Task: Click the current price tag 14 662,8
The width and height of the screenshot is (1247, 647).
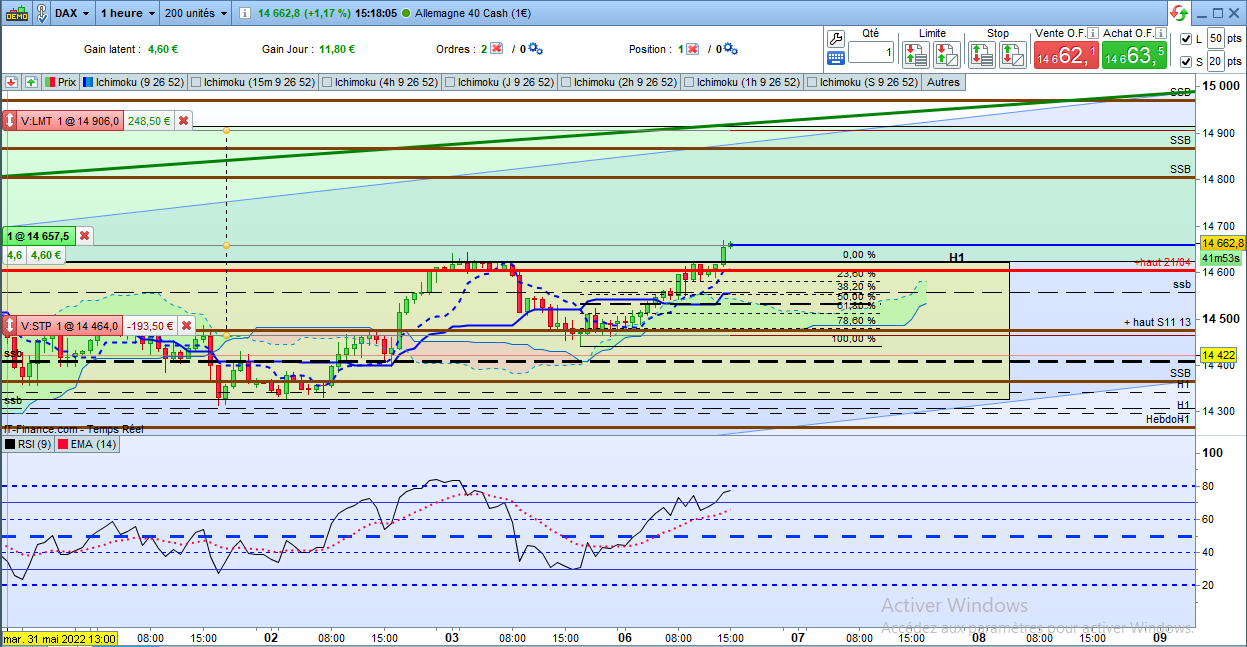Action: pos(1223,243)
